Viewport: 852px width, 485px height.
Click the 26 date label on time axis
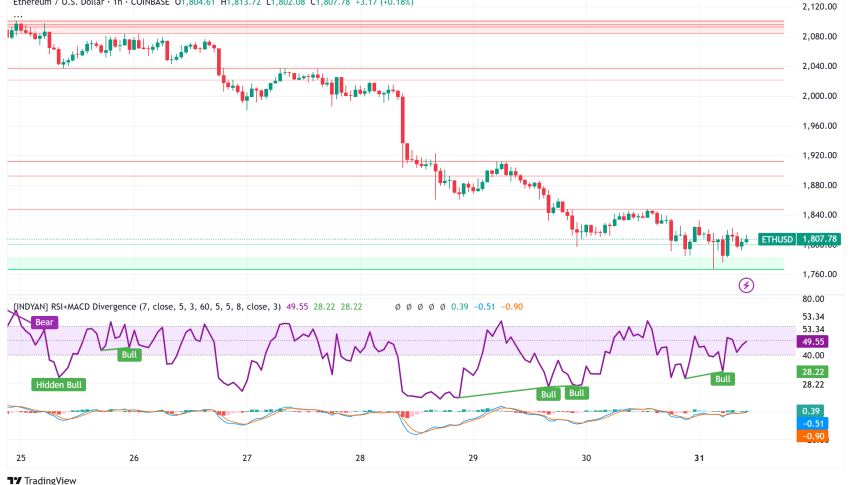point(134,458)
